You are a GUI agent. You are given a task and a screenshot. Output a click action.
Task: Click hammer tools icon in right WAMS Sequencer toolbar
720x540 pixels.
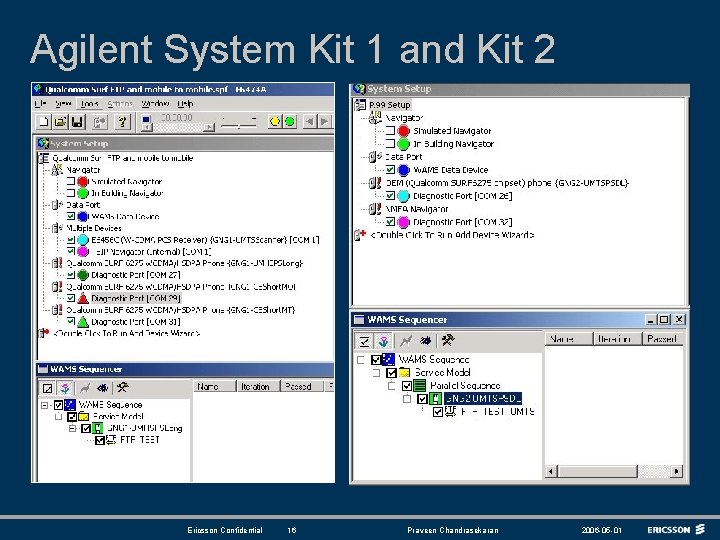tap(448, 341)
